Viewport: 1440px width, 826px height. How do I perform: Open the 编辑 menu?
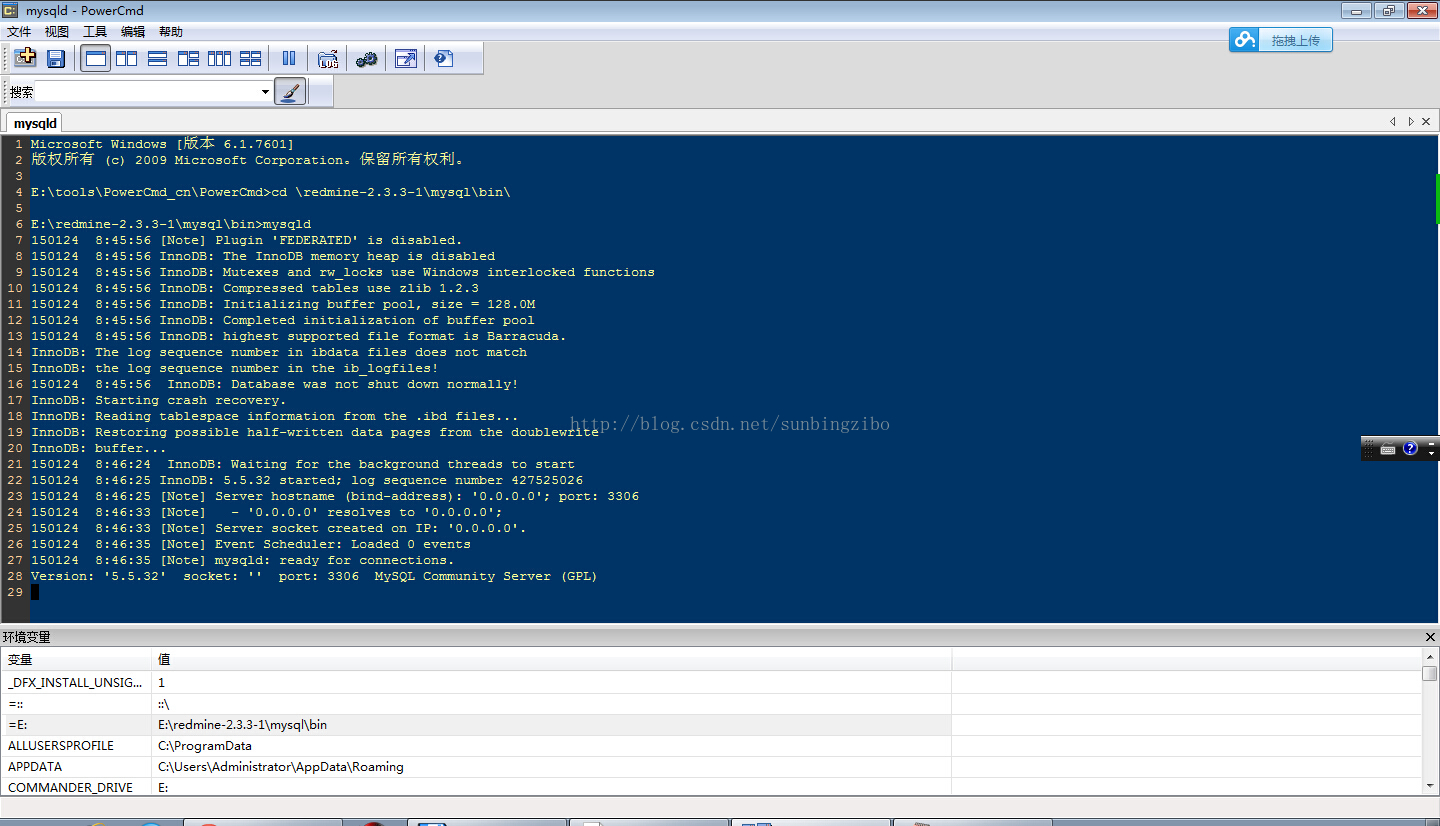click(x=133, y=32)
